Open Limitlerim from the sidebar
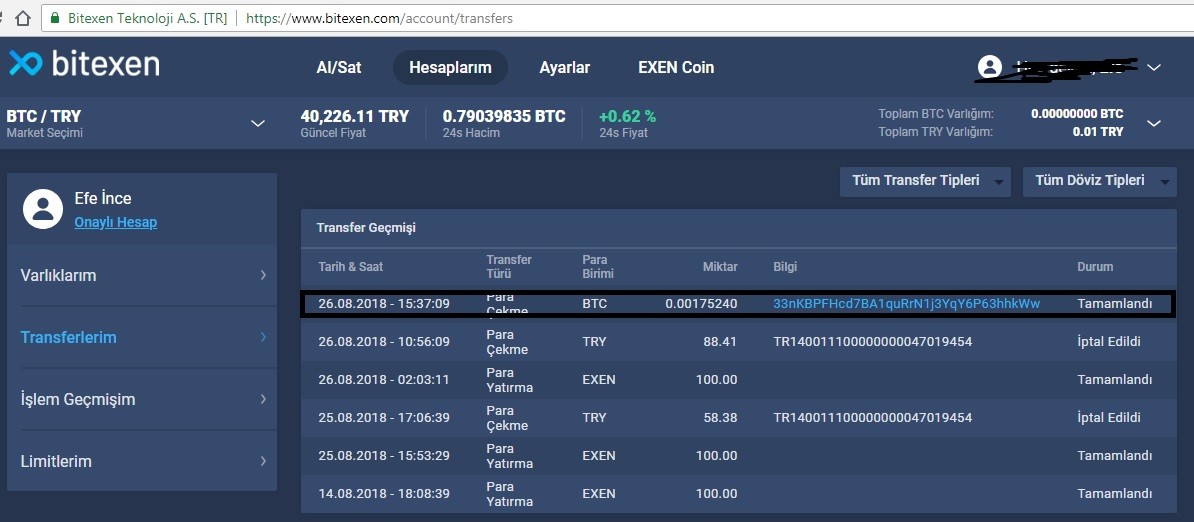 142,461
